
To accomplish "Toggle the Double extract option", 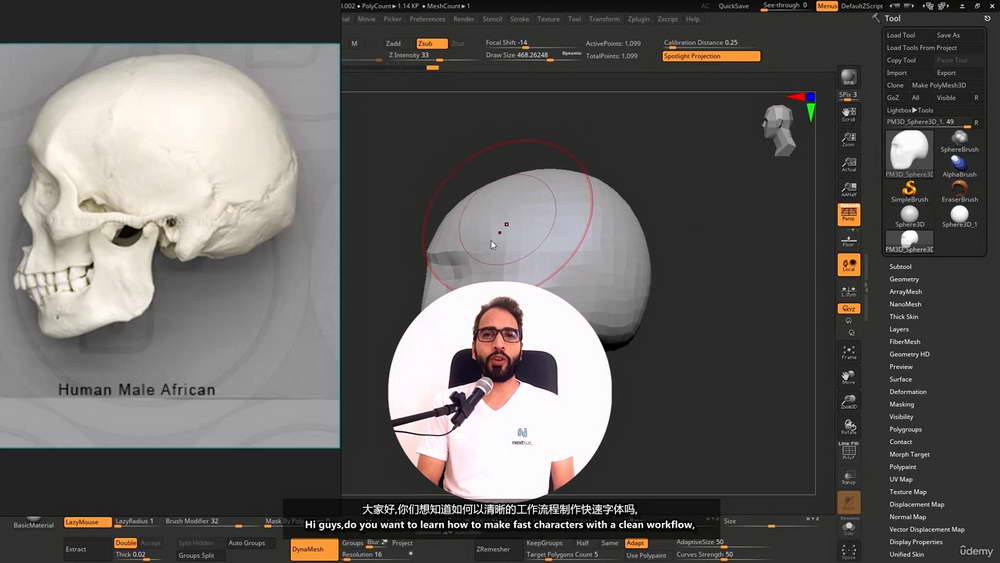I will tap(126, 543).
